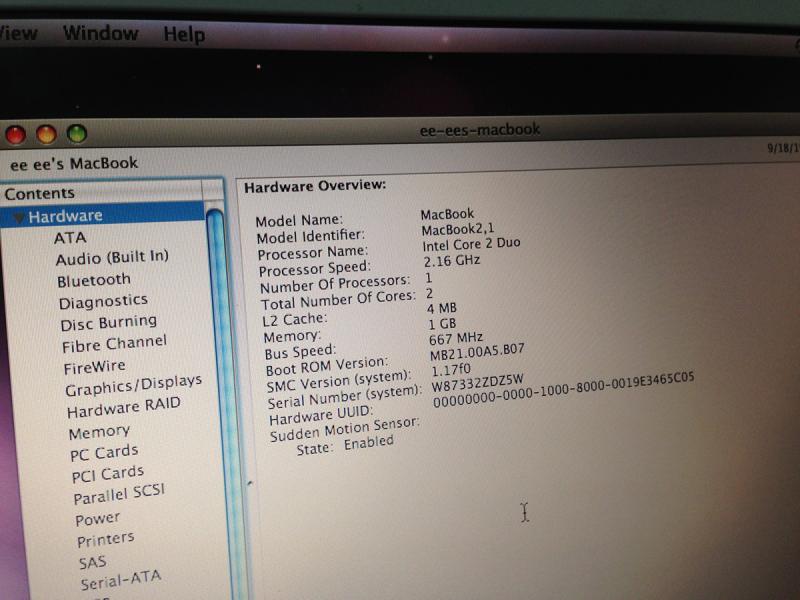This screenshot has width=800, height=600.
Task: Click the yellow minimize window button
Action: coord(46,135)
